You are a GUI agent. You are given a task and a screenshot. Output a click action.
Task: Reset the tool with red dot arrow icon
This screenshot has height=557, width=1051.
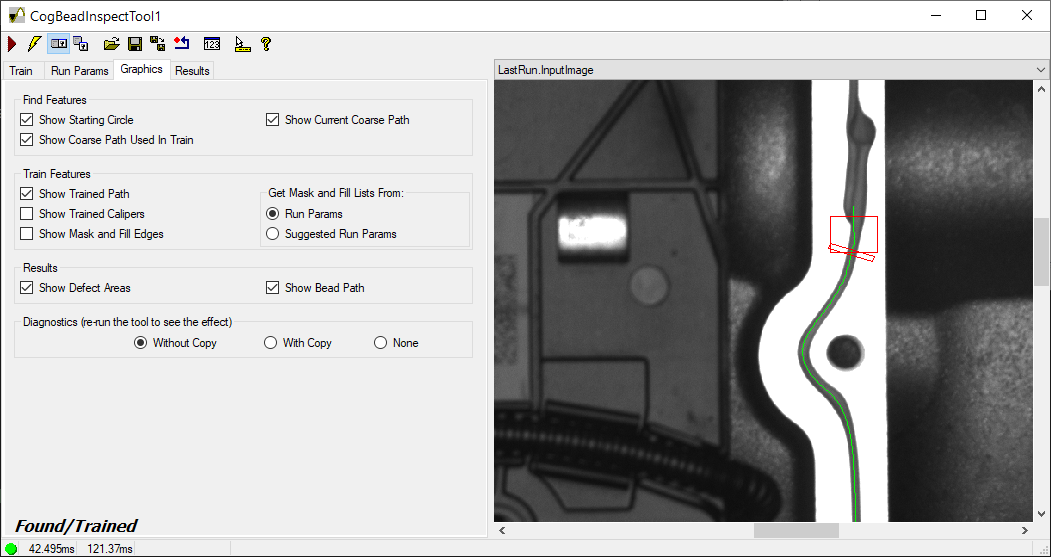tap(181, 44)
